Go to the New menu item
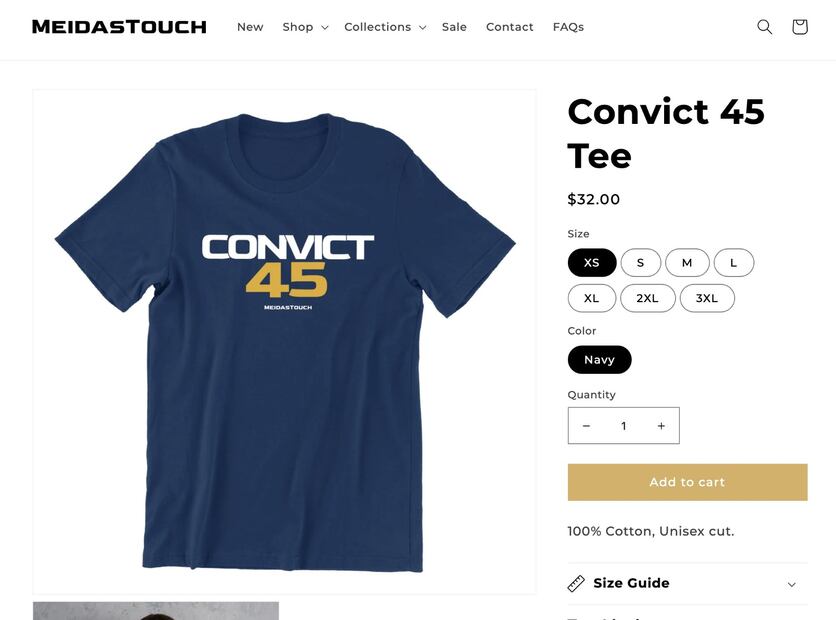 pos(250,27)
